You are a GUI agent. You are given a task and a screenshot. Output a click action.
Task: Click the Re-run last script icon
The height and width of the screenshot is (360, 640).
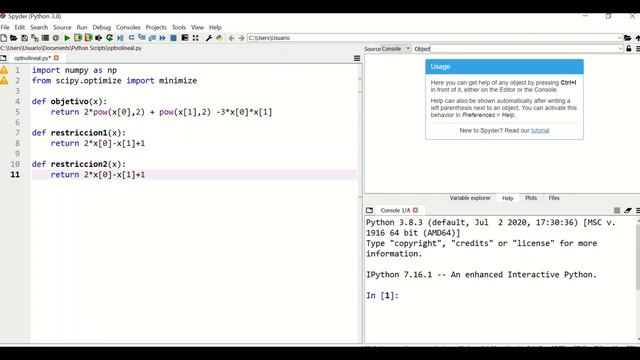click(109, 38)
